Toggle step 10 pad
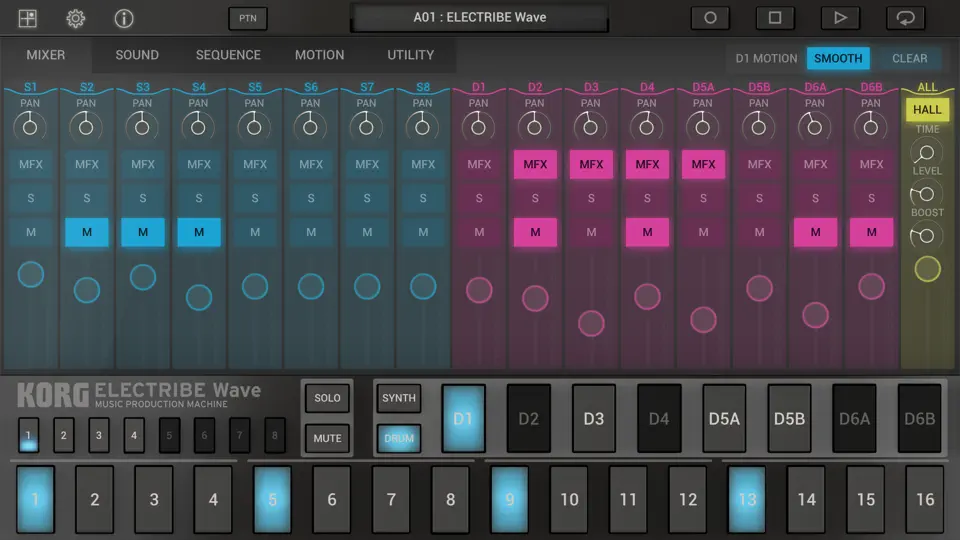Screen dimensions: 960x540 click(x=569, y=500)
